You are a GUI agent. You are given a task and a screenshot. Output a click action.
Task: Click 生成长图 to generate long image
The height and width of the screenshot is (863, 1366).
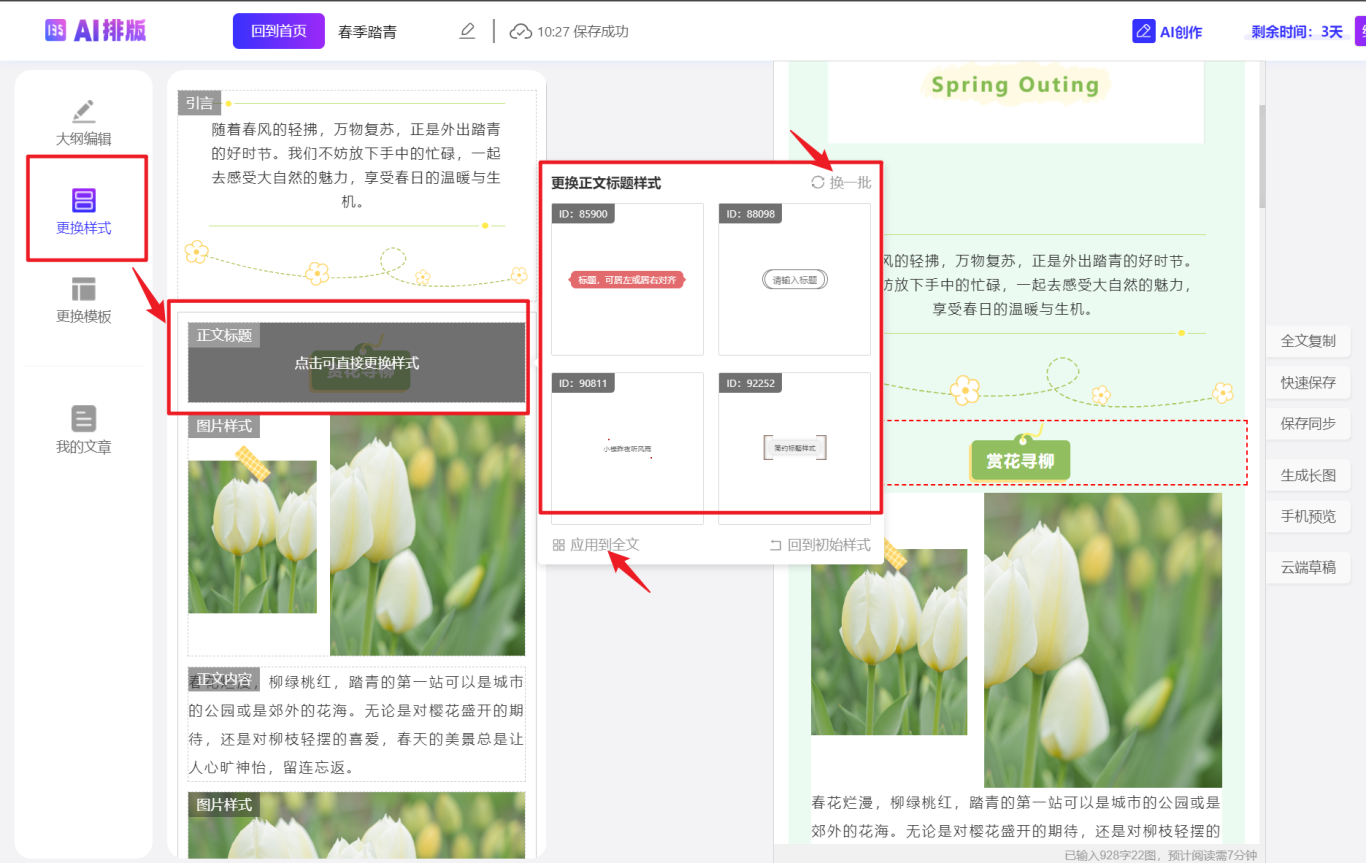point(1308,475)
